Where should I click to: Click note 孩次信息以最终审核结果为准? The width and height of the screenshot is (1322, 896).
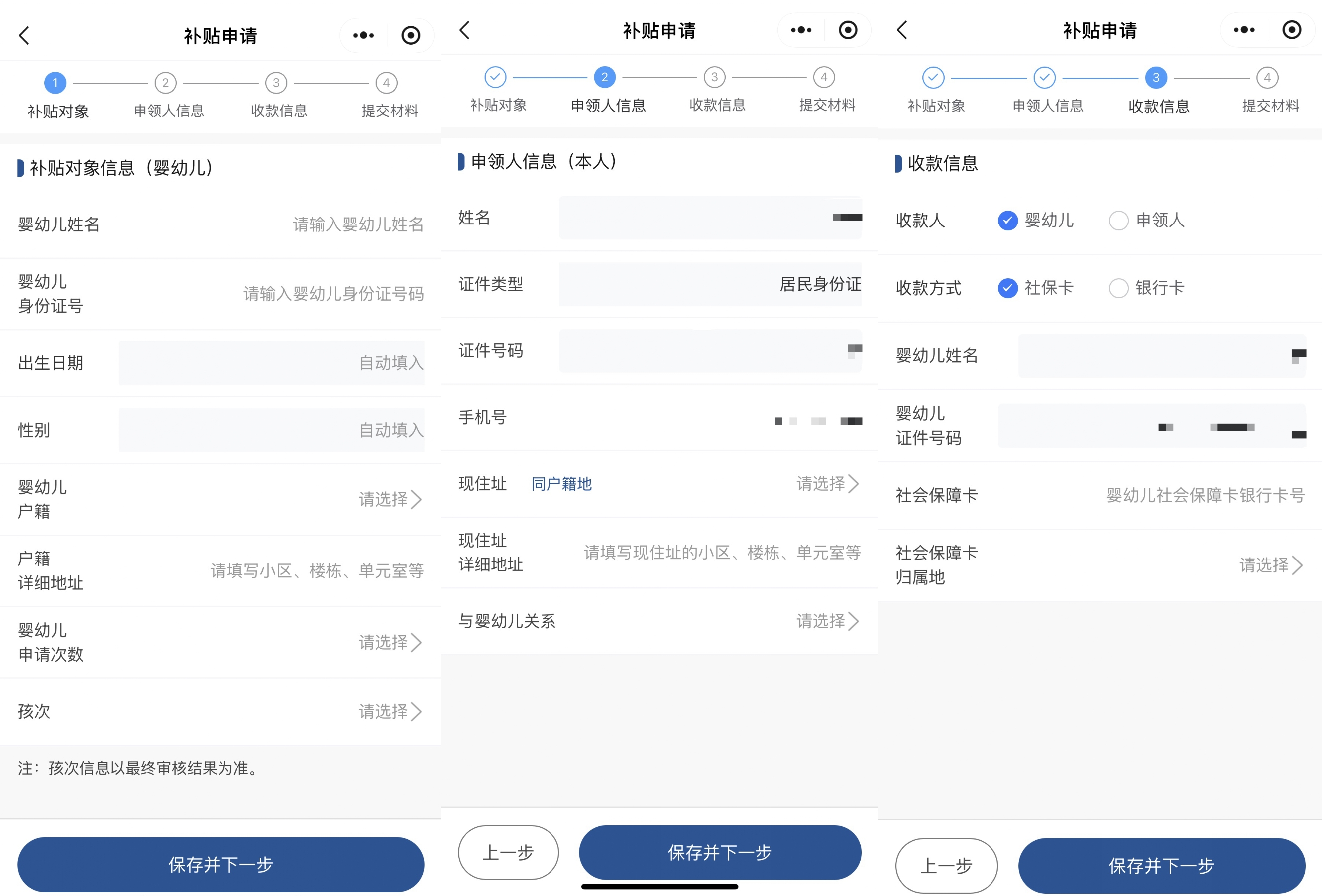139,769
